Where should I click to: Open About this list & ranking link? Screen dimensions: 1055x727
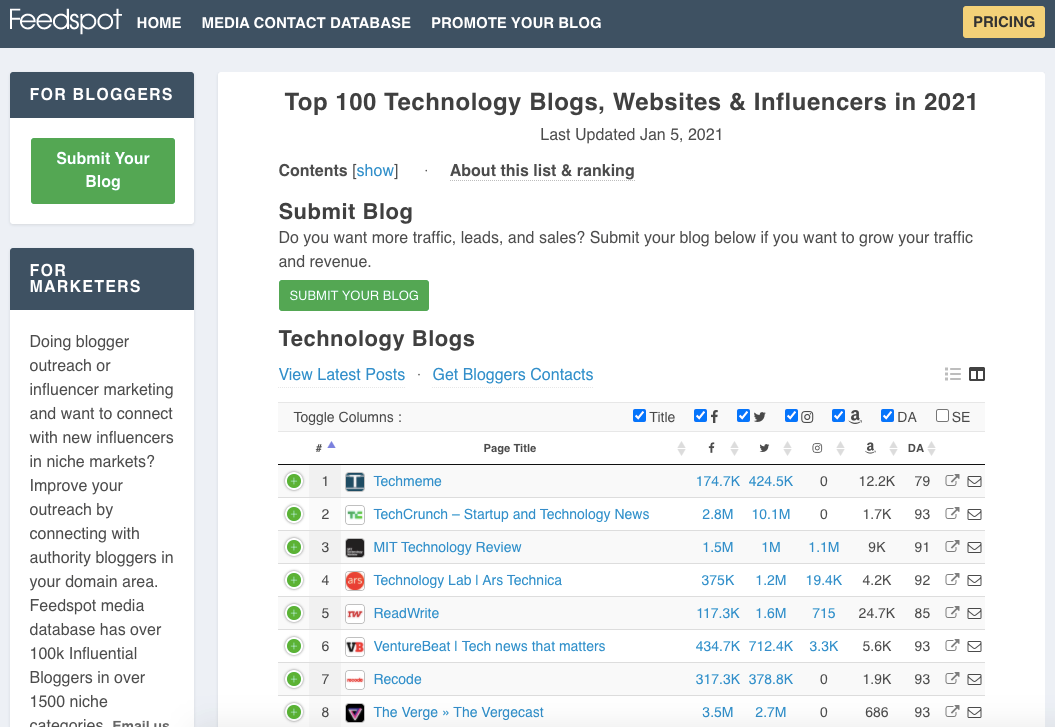coord(542,171)
